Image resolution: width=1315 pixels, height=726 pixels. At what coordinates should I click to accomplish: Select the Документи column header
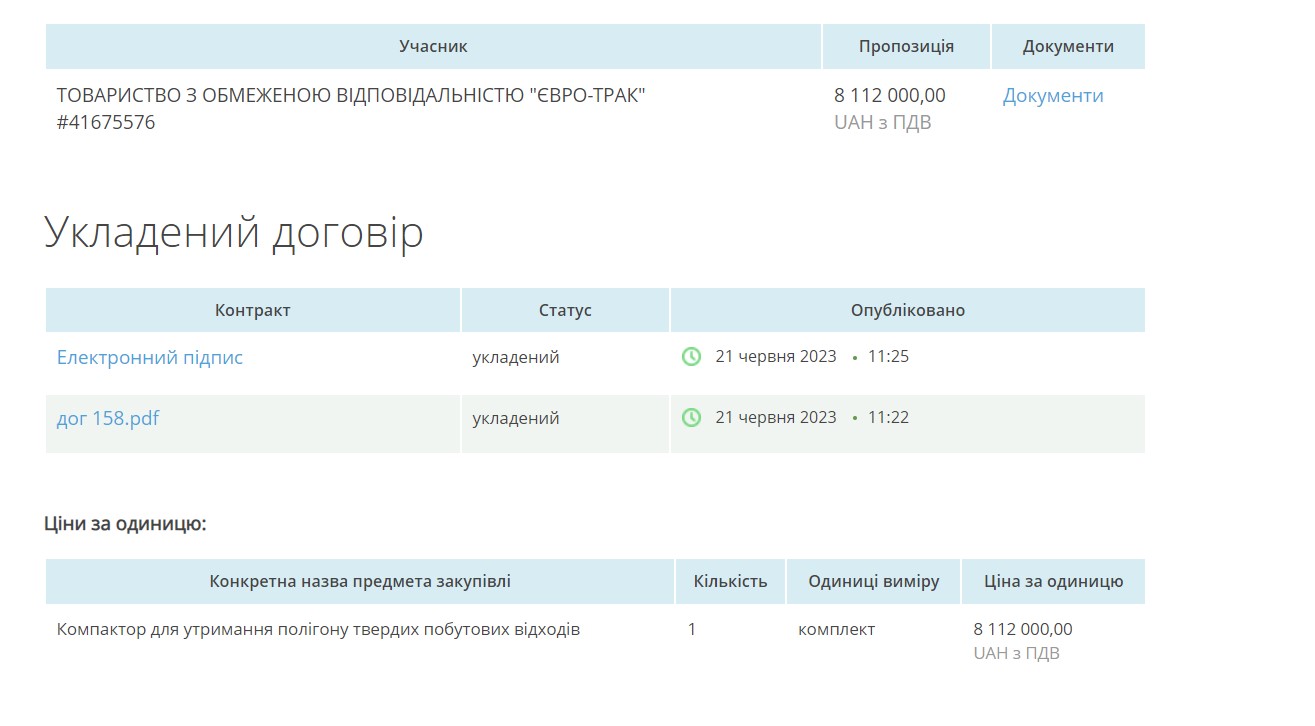point(1068,46)
